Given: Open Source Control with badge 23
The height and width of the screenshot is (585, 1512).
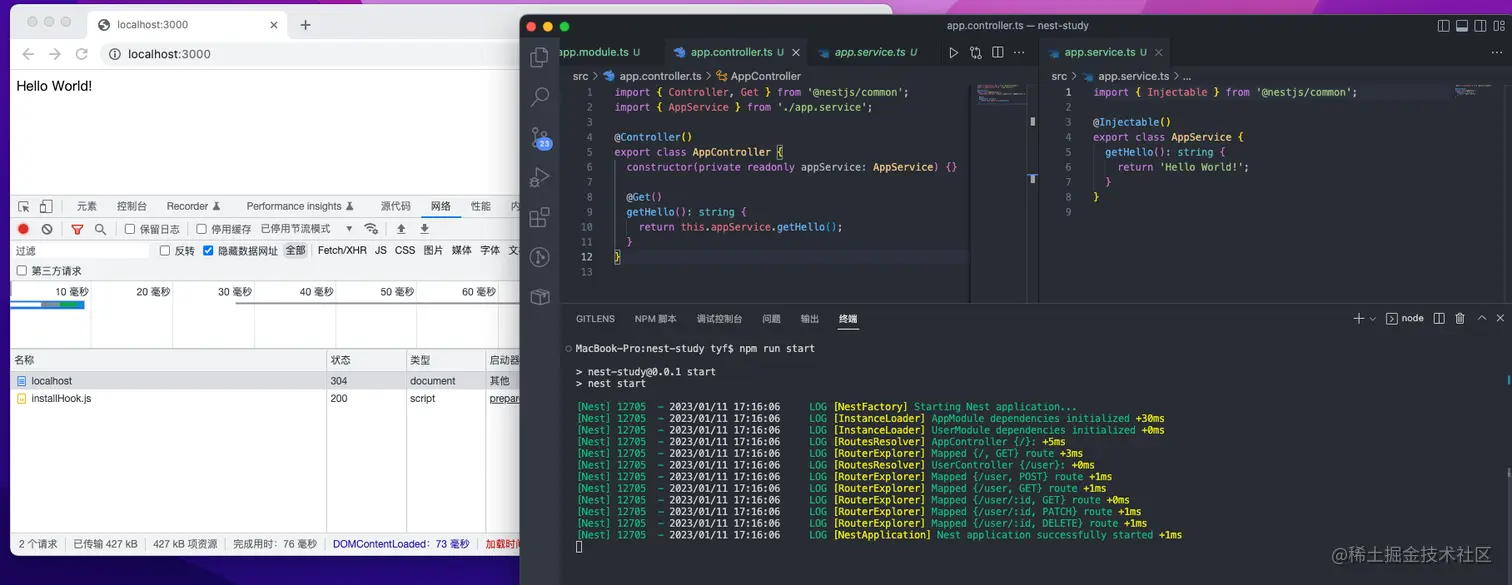Looking at the screenshot, I should tap(540, 138).
